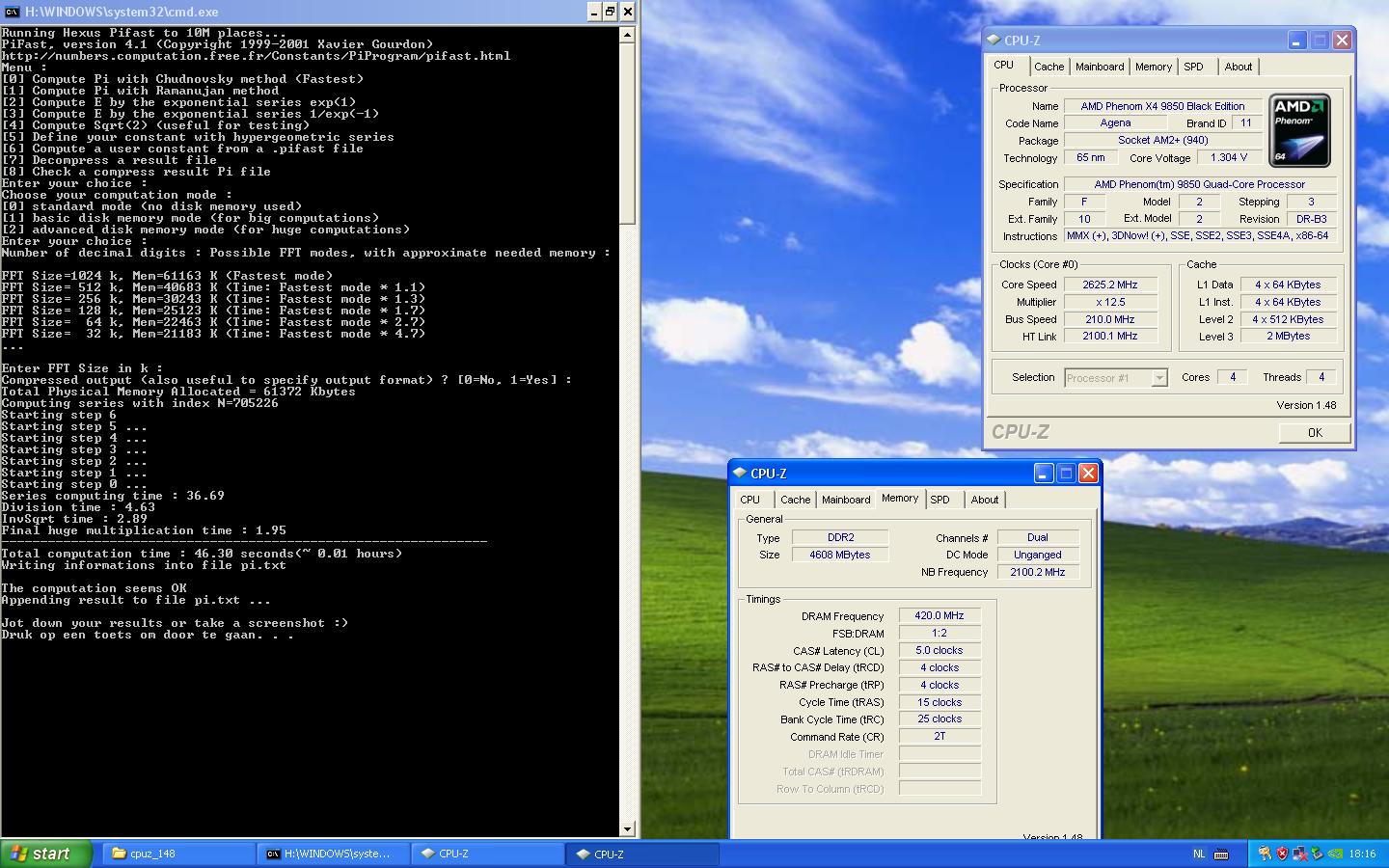Close the upper CPU-Z window

pos(1342,40)
